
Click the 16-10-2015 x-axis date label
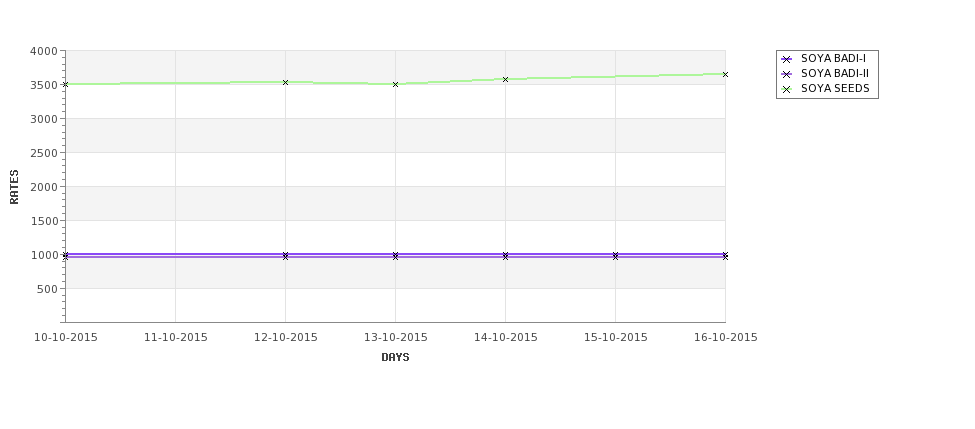point(726,338)
